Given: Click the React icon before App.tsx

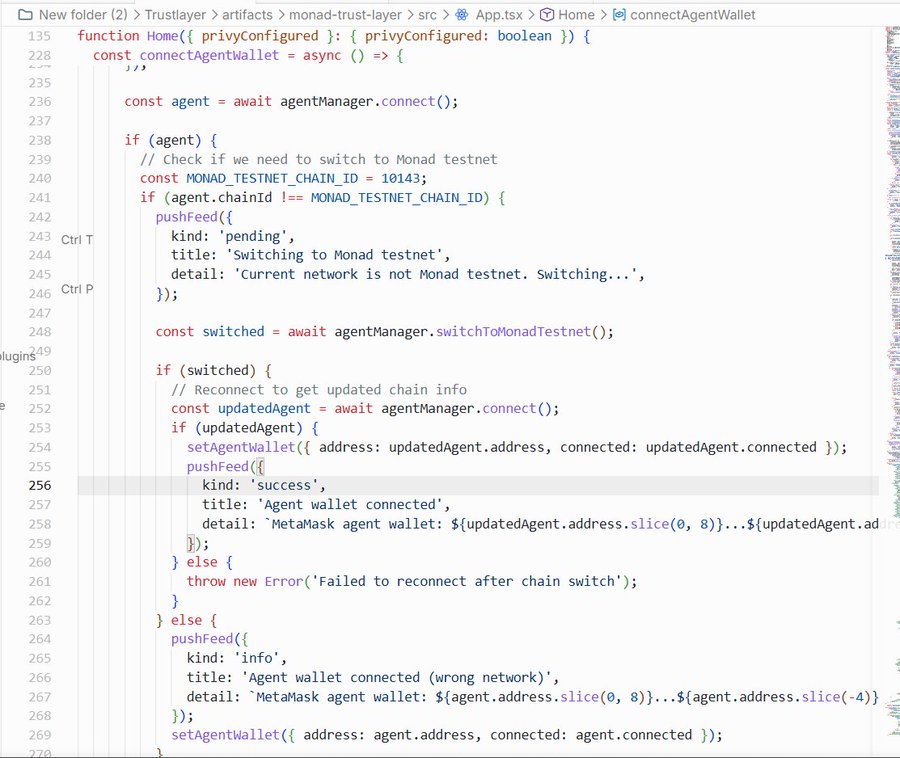Looking at the screenshot, I should tap(461, 15).
